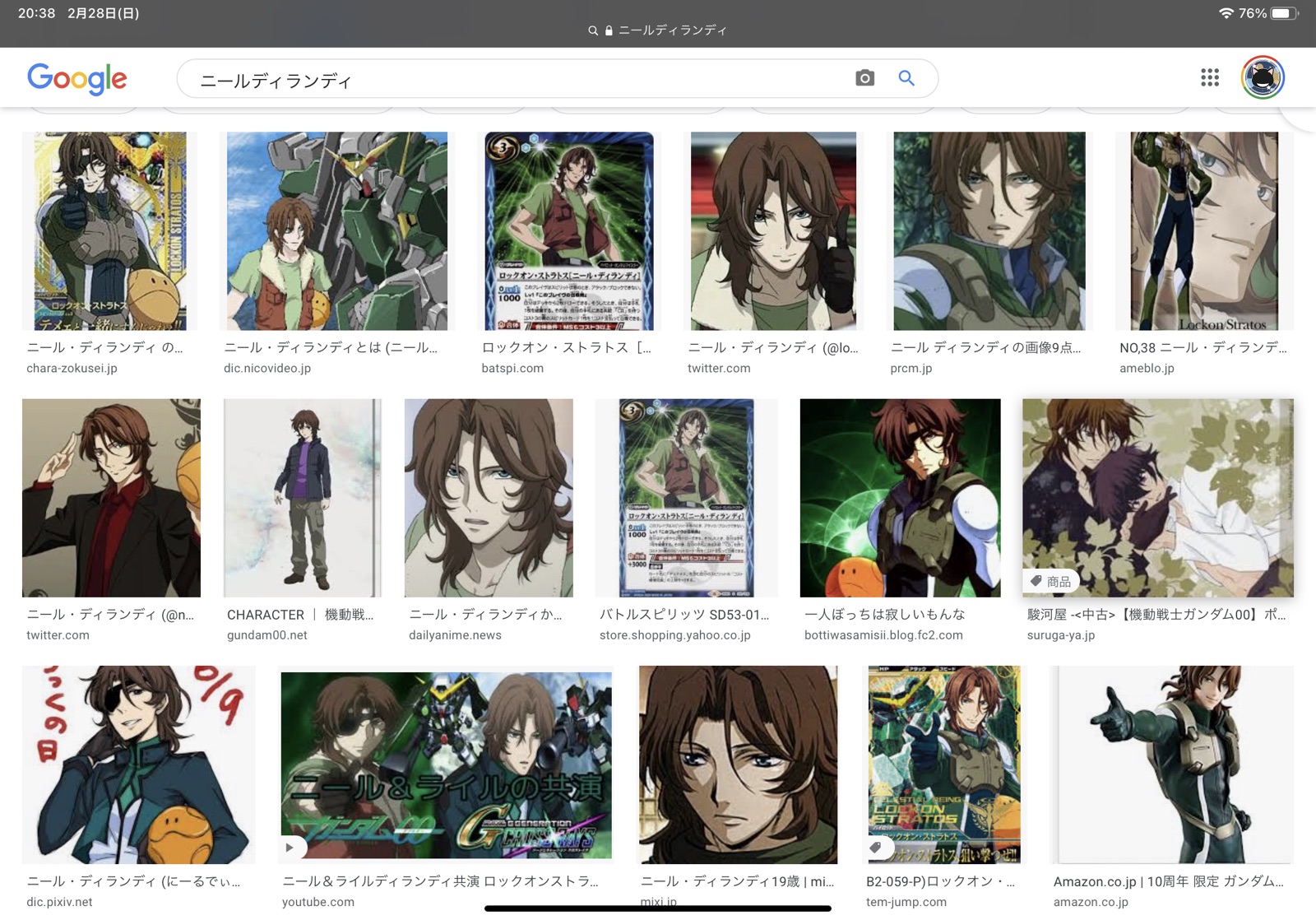
Task: Click caption ニール・ディランディとは (ニール...
Action: click(x=331, y=347)
